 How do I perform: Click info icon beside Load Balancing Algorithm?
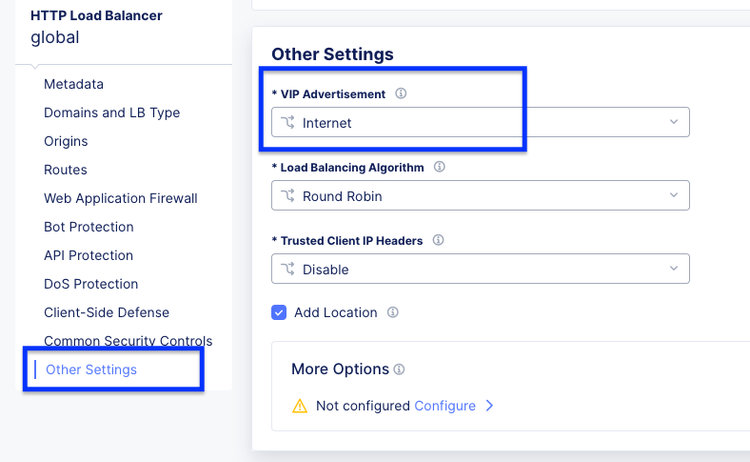(x=440, y=167)
